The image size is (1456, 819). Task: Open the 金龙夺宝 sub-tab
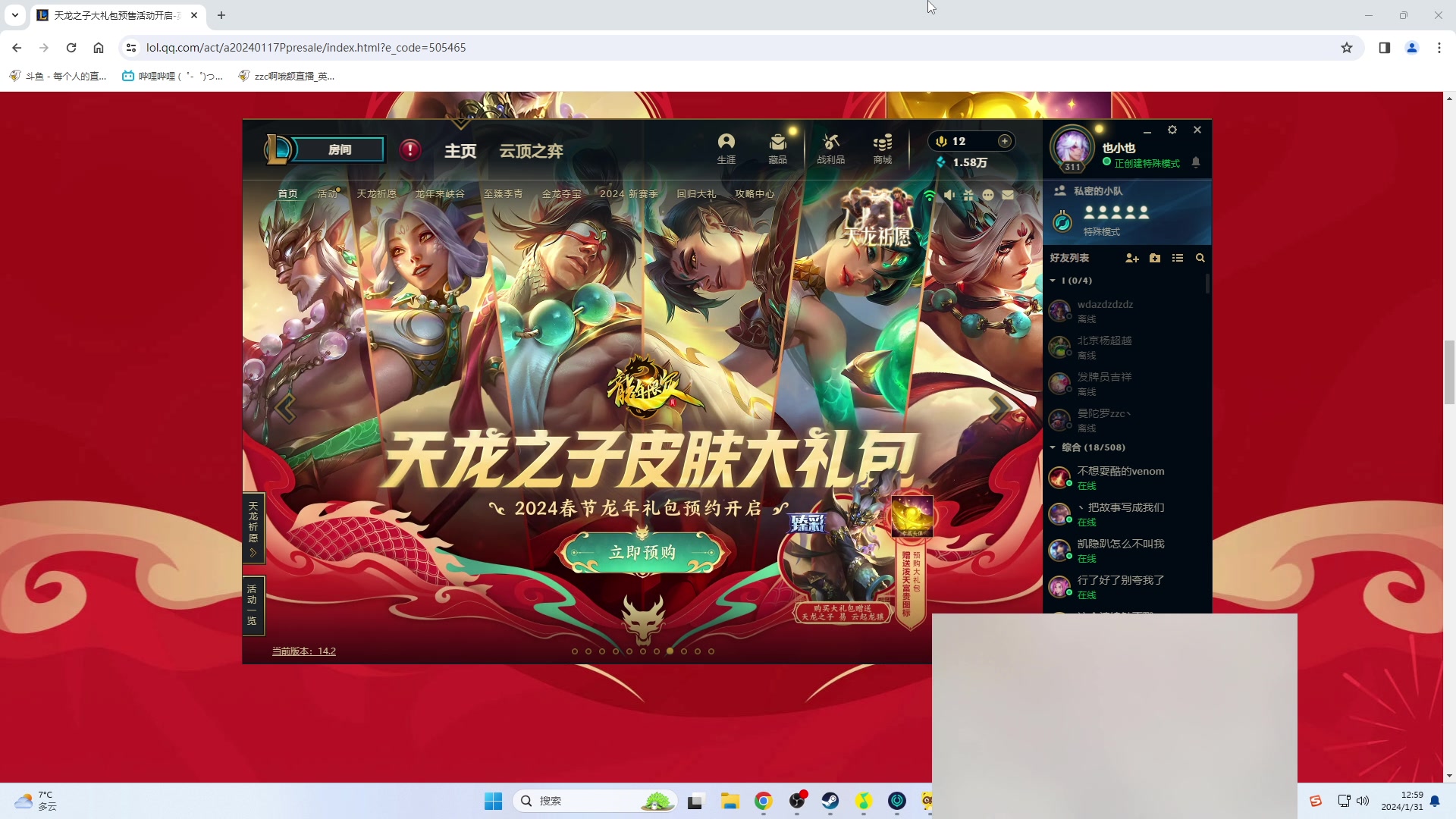coord(561,194)
